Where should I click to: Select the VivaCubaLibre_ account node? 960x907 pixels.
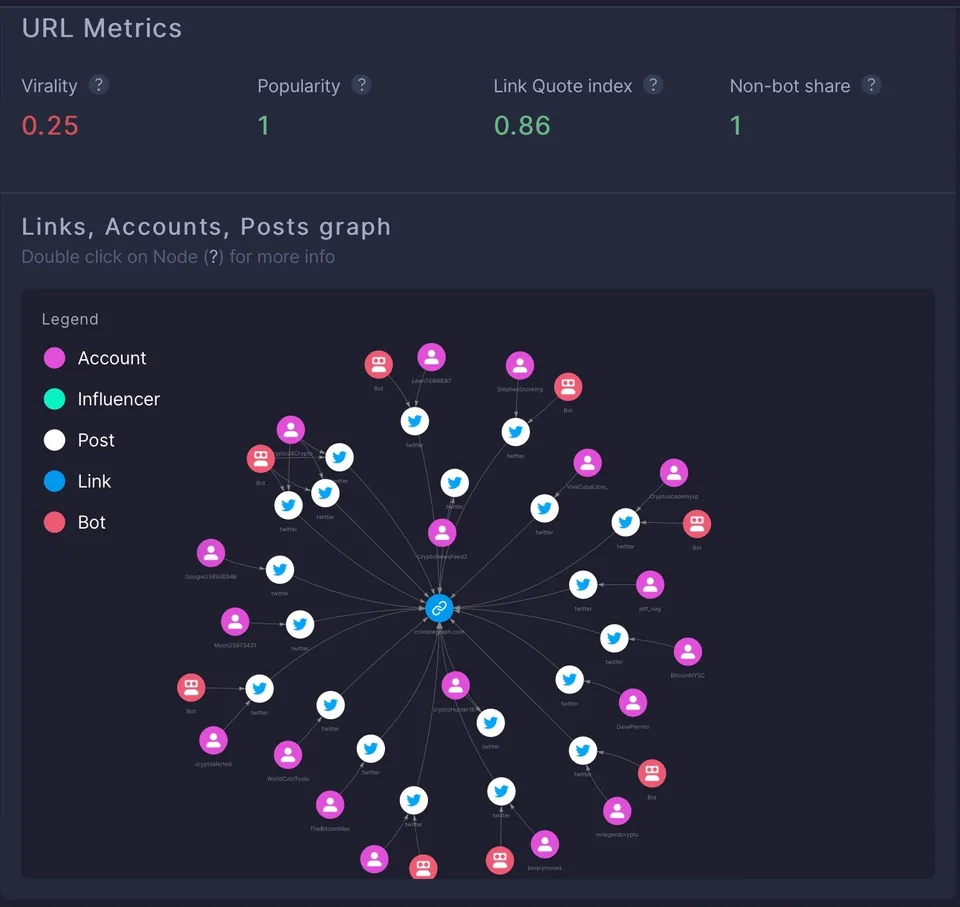pyautogui.click(x=588, y=463)
